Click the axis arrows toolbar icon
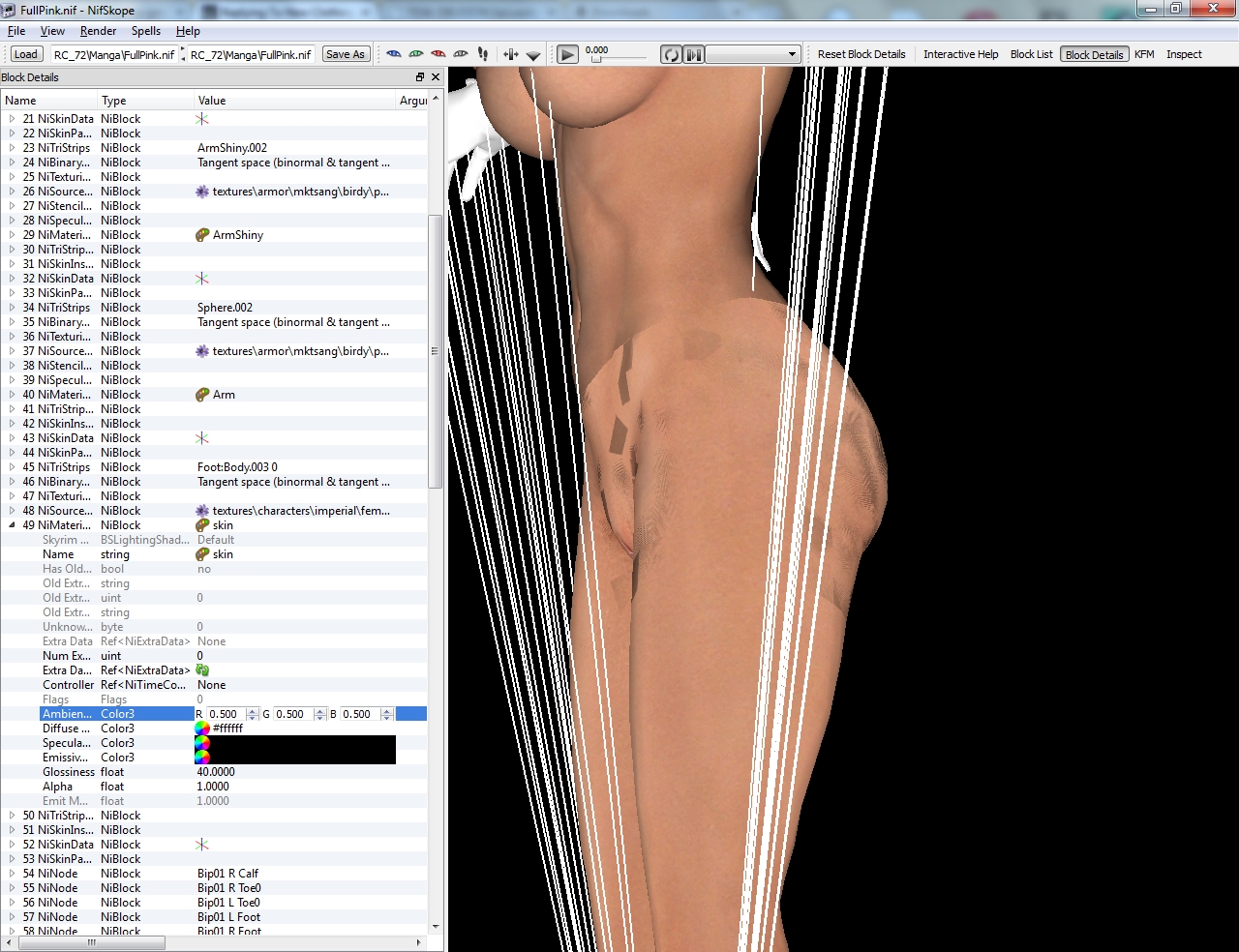 (x=511, y=54)
